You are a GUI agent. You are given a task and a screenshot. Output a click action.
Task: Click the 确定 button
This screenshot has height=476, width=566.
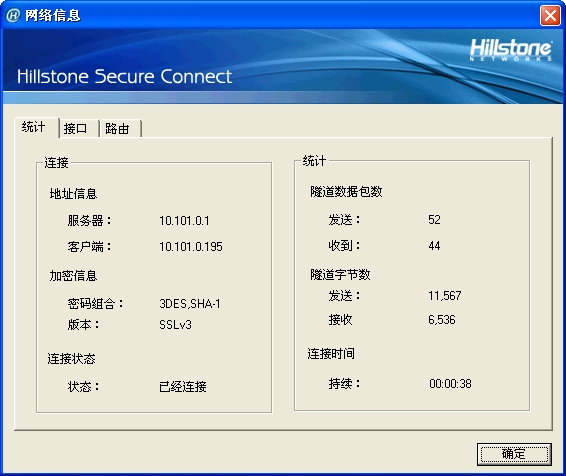pos(514,454)
